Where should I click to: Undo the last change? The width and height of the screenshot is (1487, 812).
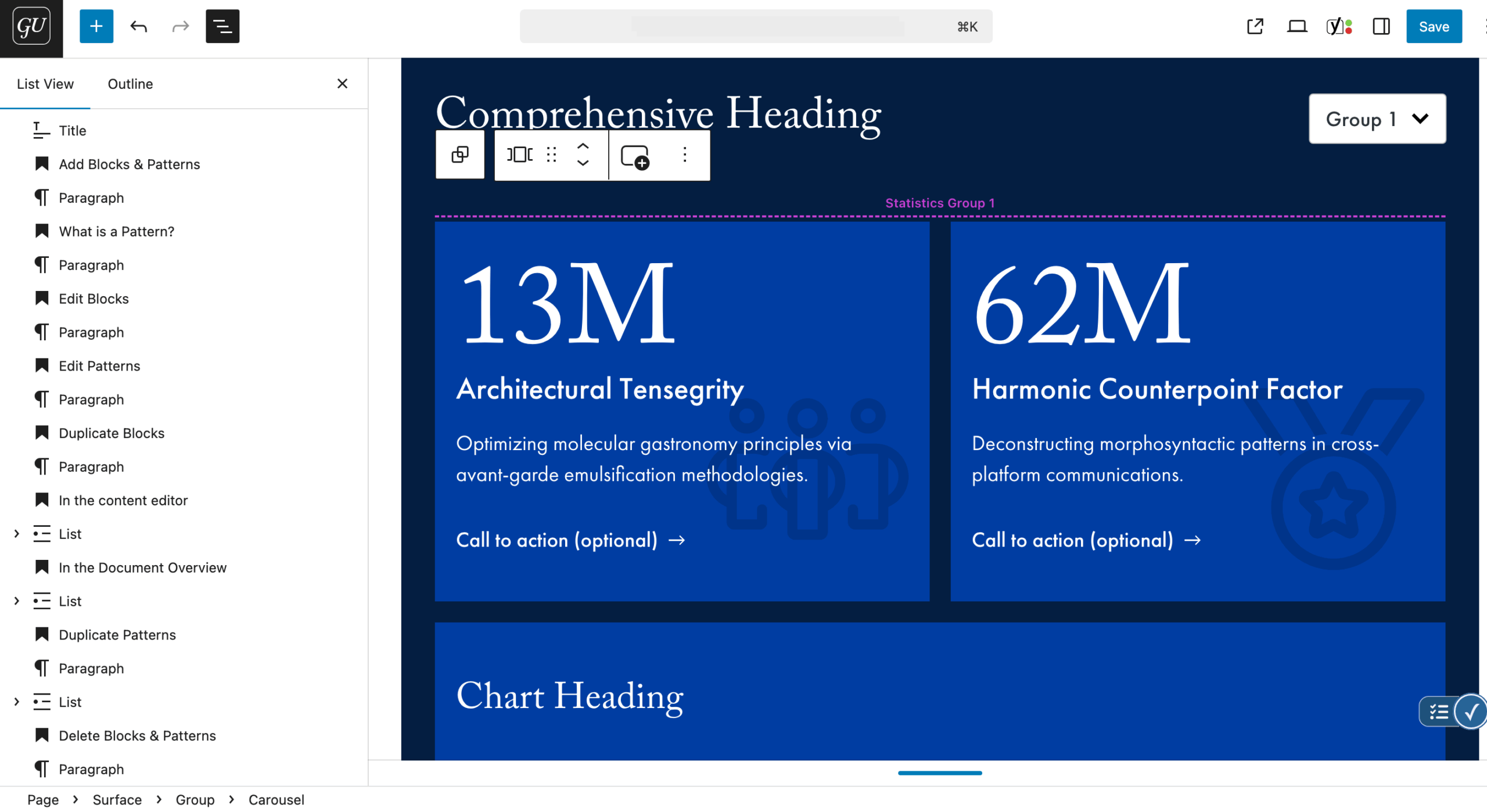139,26
